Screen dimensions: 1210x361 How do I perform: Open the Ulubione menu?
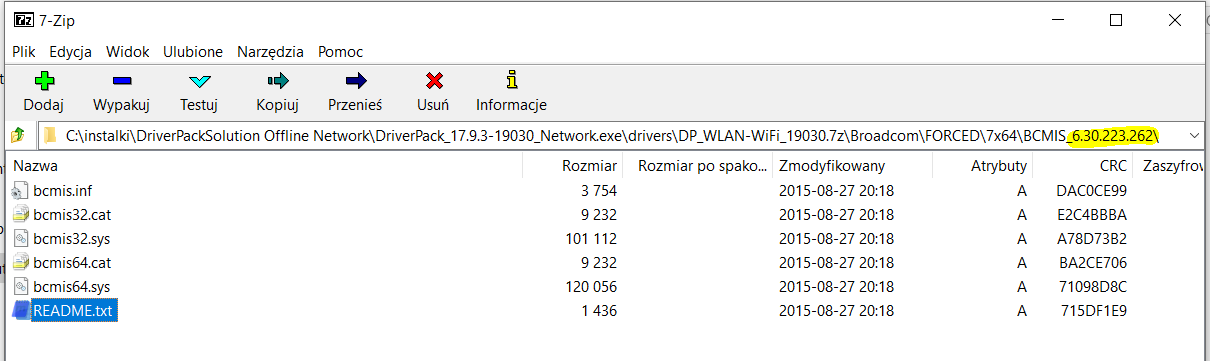click(x=193, y=51)
